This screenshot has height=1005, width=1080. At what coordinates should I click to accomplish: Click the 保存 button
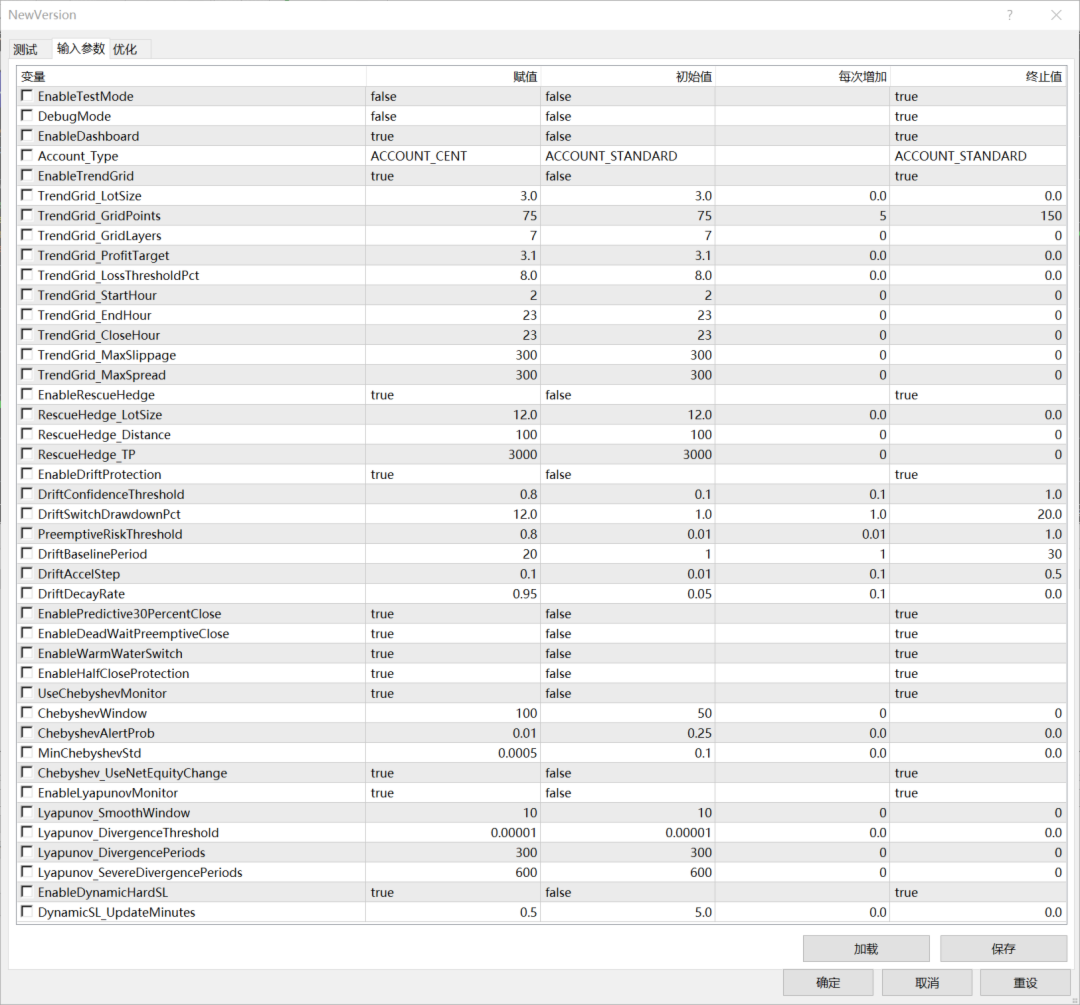[x=1003, y=949]
